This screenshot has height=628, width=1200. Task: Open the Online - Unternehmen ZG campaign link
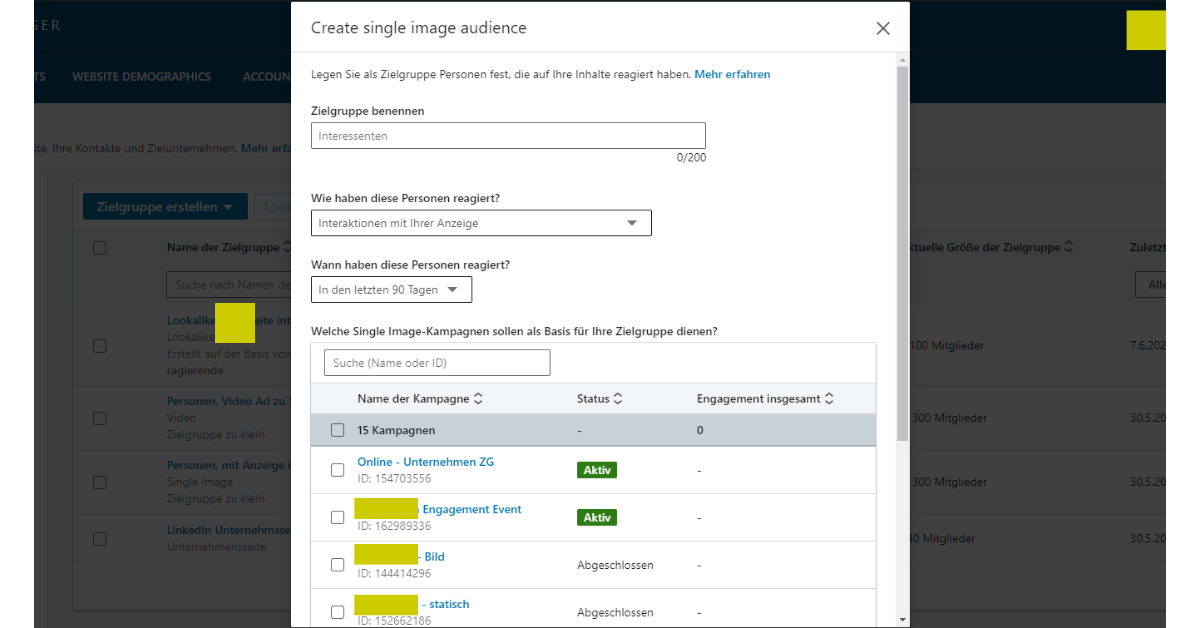coord(425,462)
